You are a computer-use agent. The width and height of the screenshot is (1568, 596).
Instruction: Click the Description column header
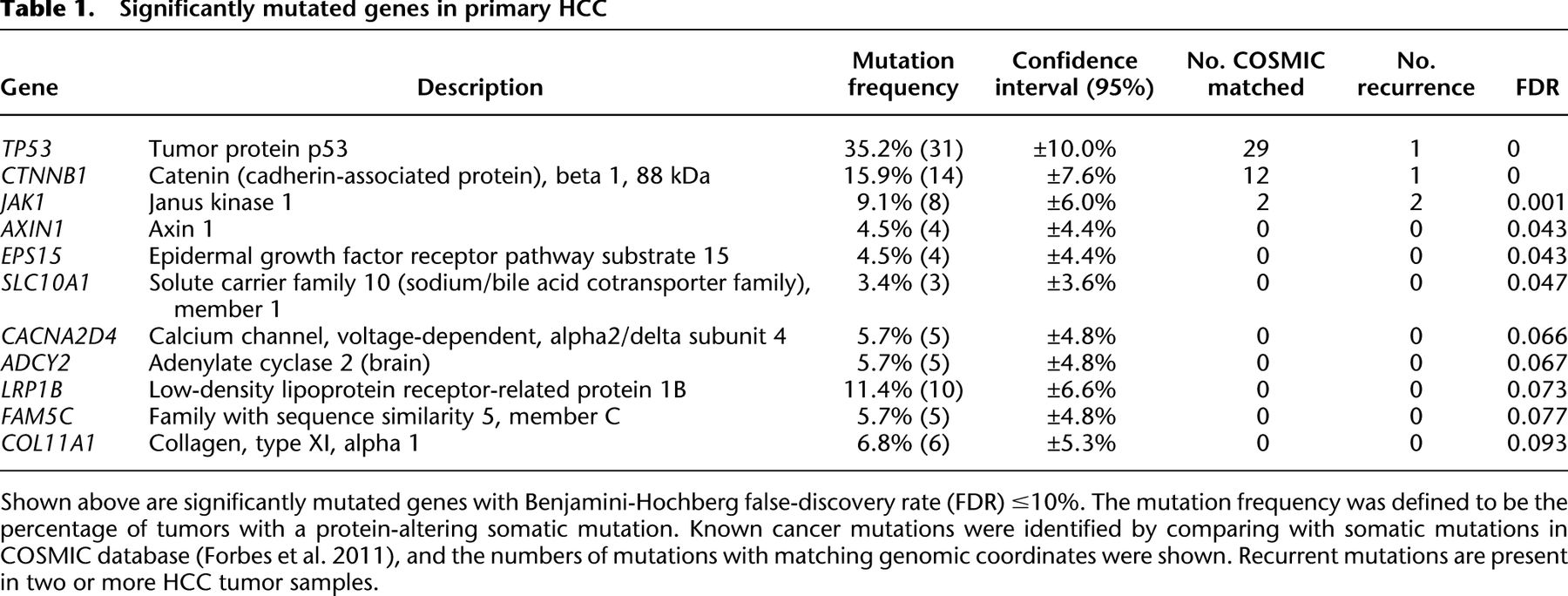pos(480,88)
